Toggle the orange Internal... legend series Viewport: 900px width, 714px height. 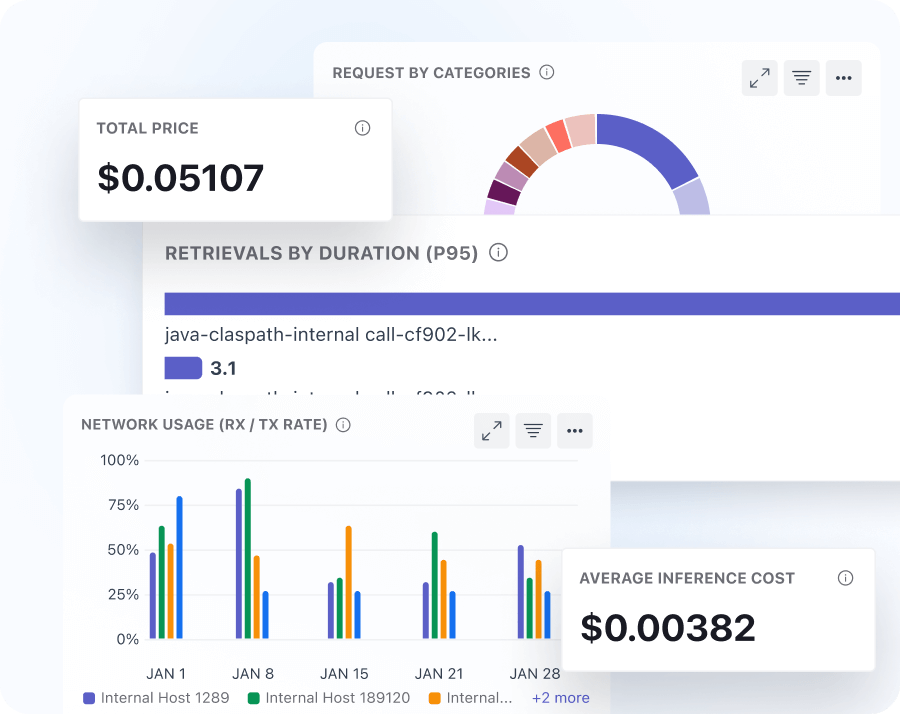(470, 698)
